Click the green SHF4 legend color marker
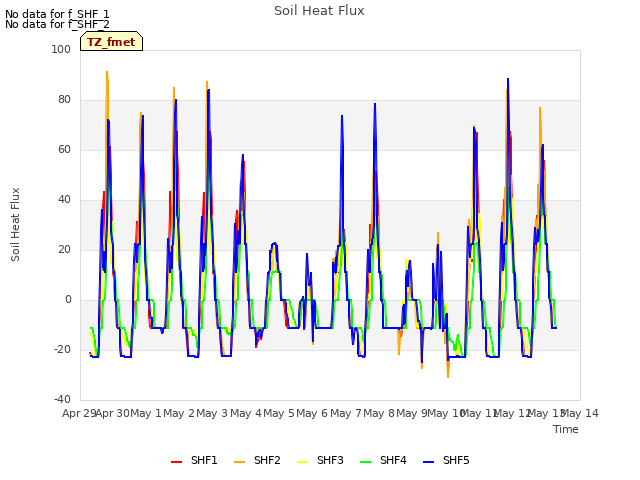Viewport: 640px width, 480px height. [366, 462]
